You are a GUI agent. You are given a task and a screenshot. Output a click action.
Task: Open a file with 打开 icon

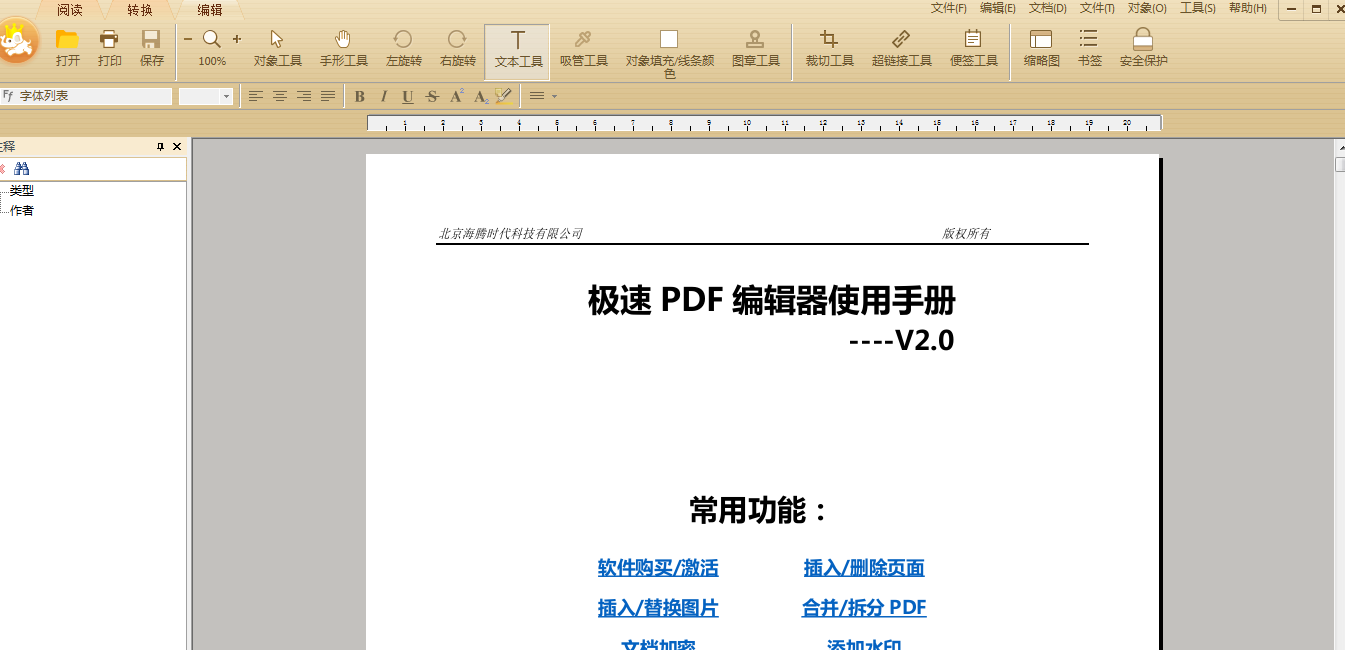[x=68, y=47]
